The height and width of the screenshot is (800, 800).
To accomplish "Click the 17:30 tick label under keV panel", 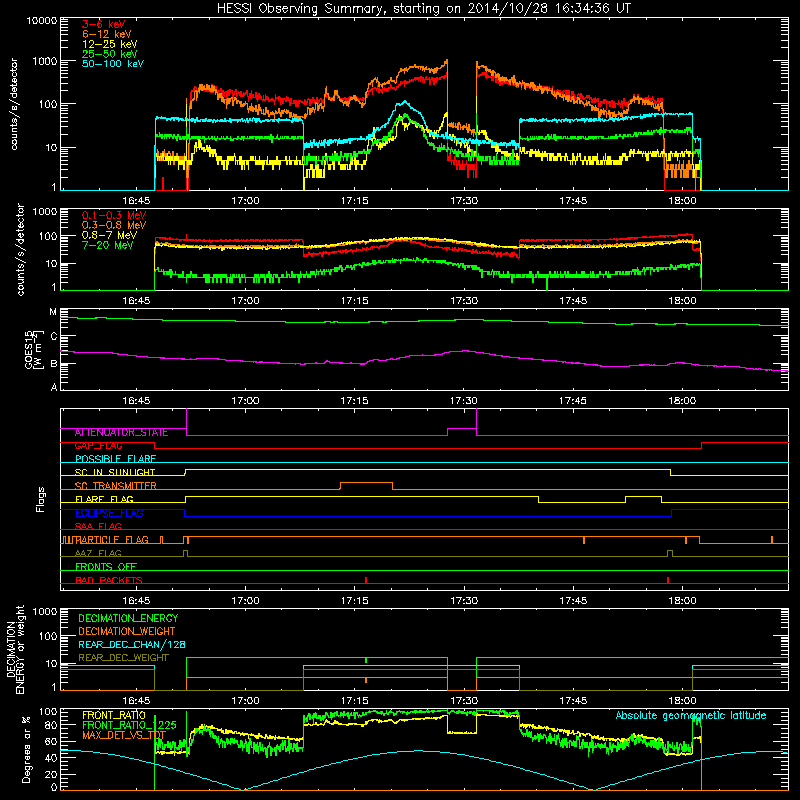I will click(x=464, y=201).
